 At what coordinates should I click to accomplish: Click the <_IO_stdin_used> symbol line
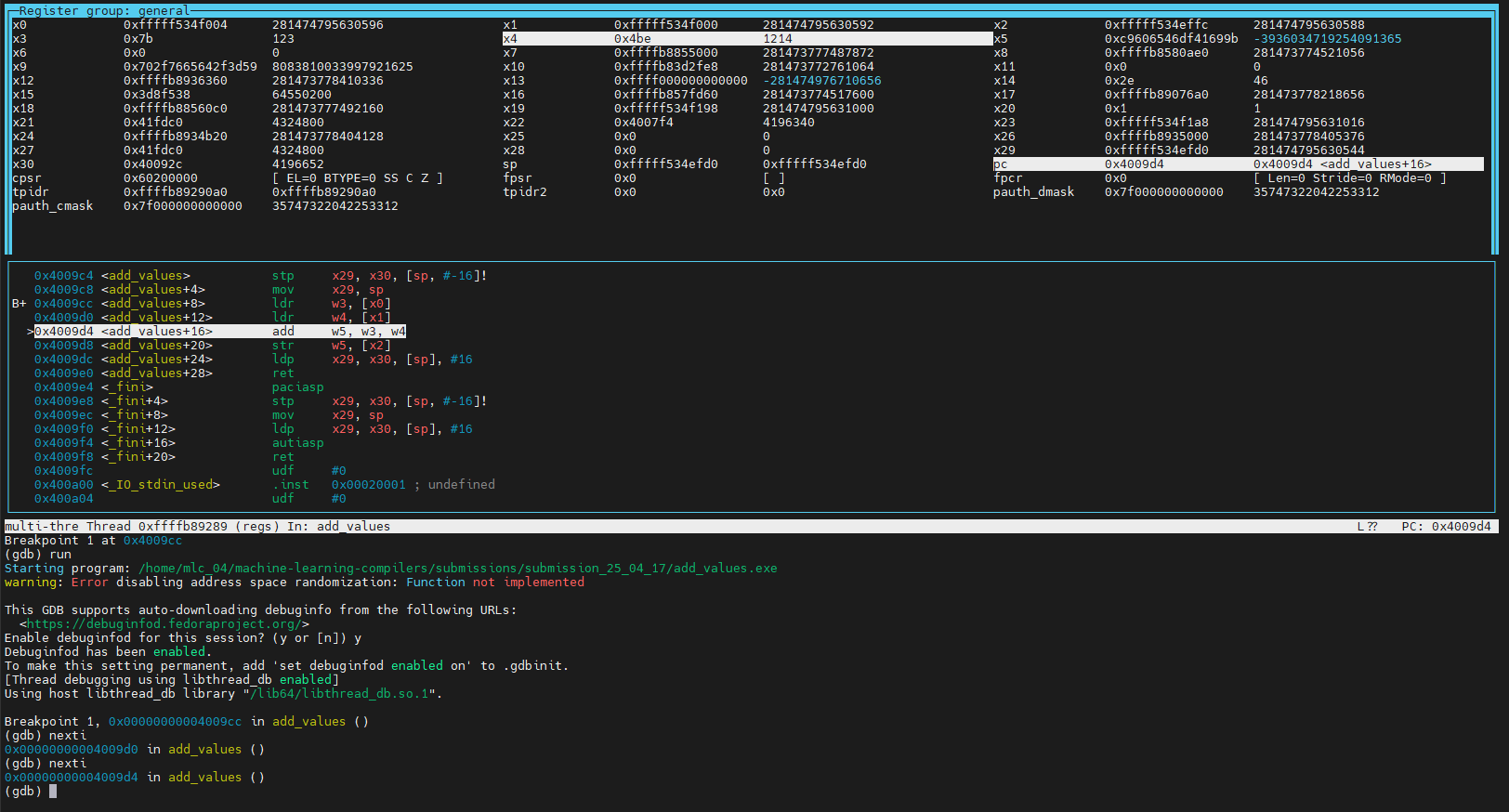[265, 485]
